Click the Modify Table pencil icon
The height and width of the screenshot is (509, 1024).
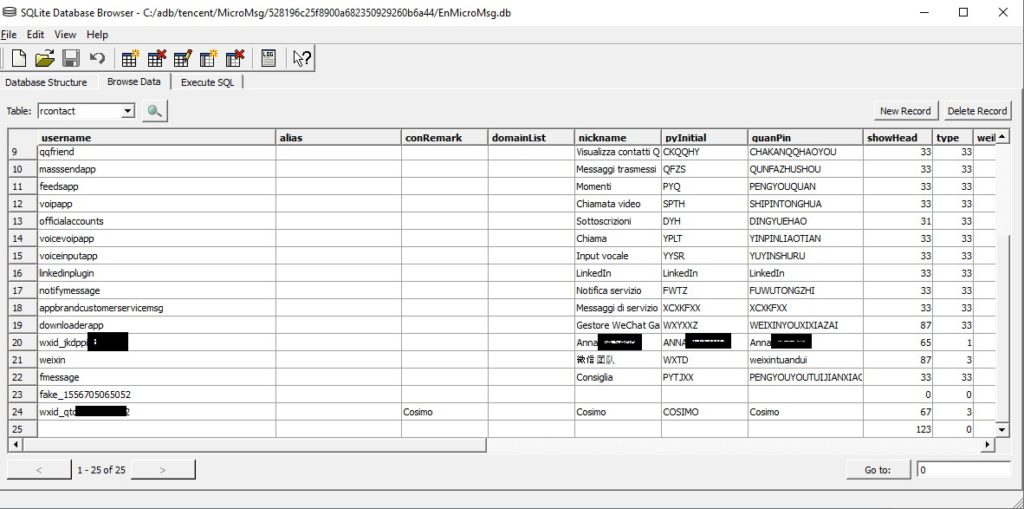click(x=183, y=59)
